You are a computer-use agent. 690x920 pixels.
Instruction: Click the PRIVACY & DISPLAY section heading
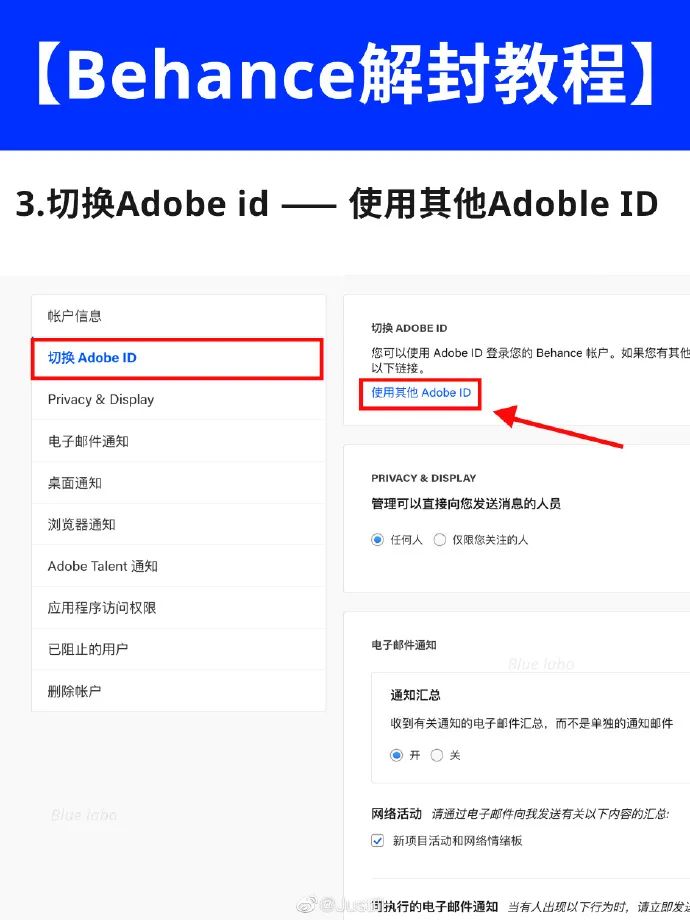tap(424, 478)
